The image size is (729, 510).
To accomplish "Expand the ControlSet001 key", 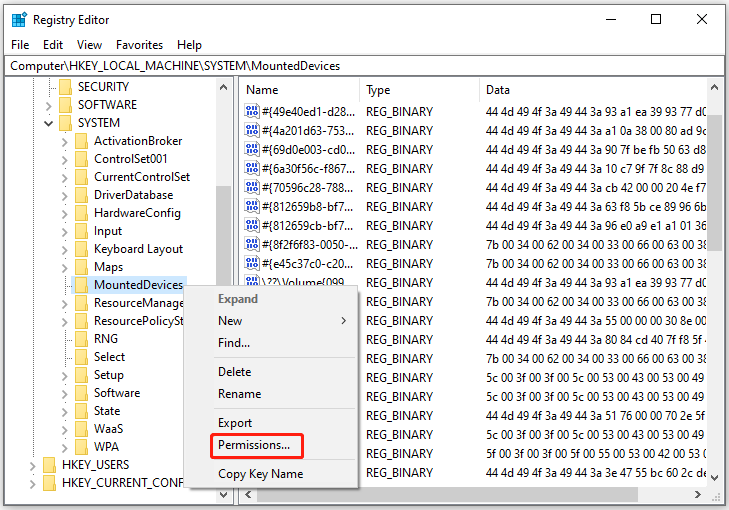I will pos(65,159).
